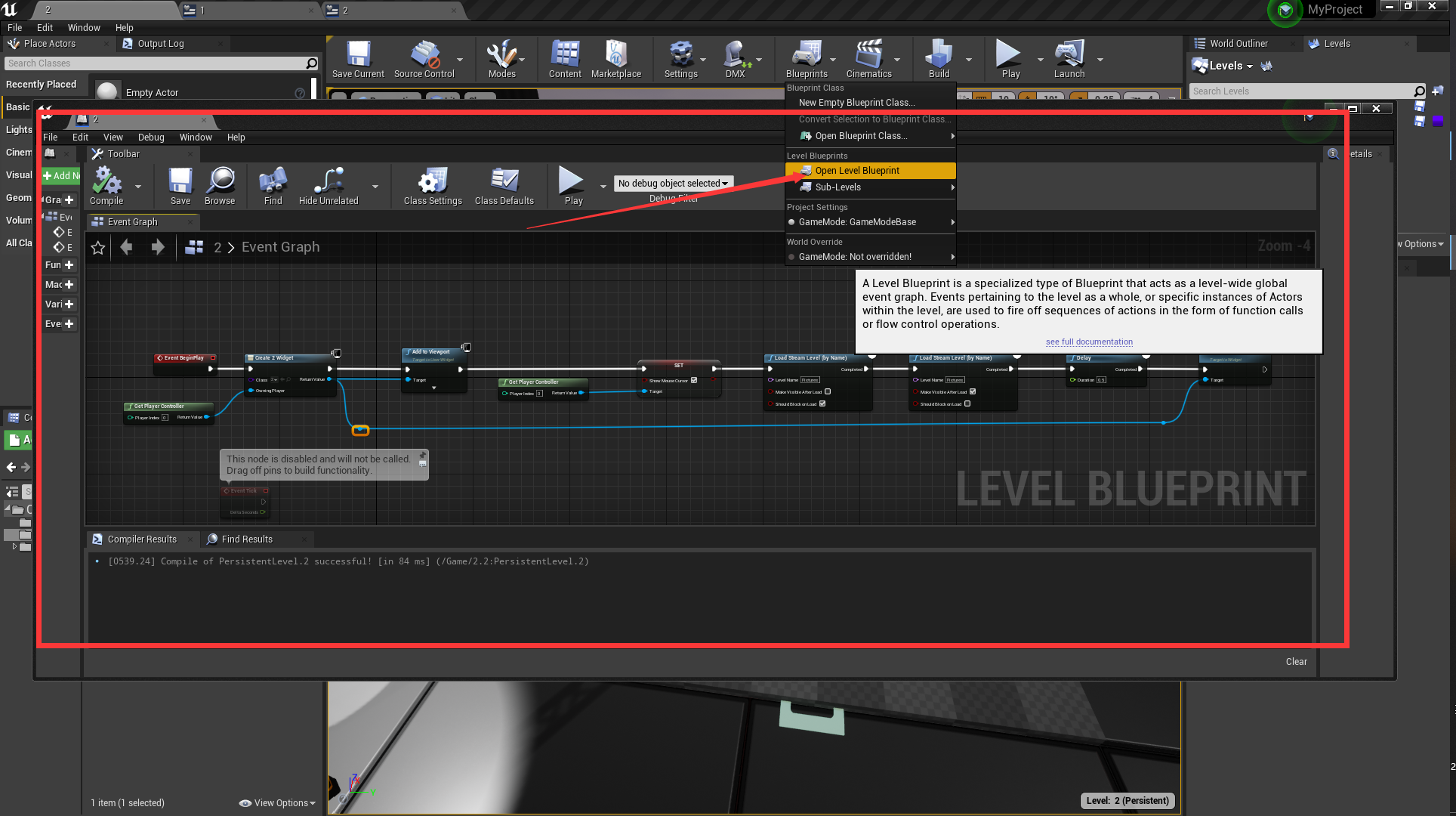Image resolution: width=1456 pixels, height=816 pixels.
Task: Toggle Show Mouse Cursor in the SET node
Action: coord(694,381)
